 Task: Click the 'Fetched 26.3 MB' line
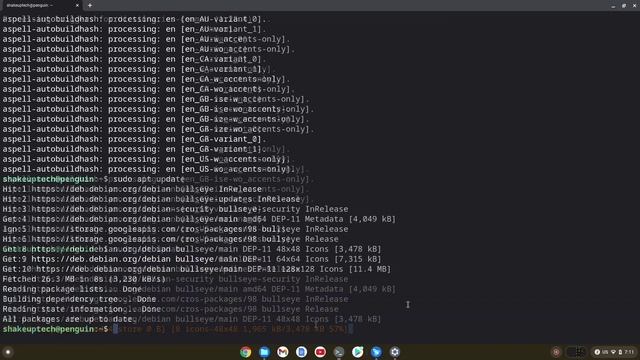(84, 279)
